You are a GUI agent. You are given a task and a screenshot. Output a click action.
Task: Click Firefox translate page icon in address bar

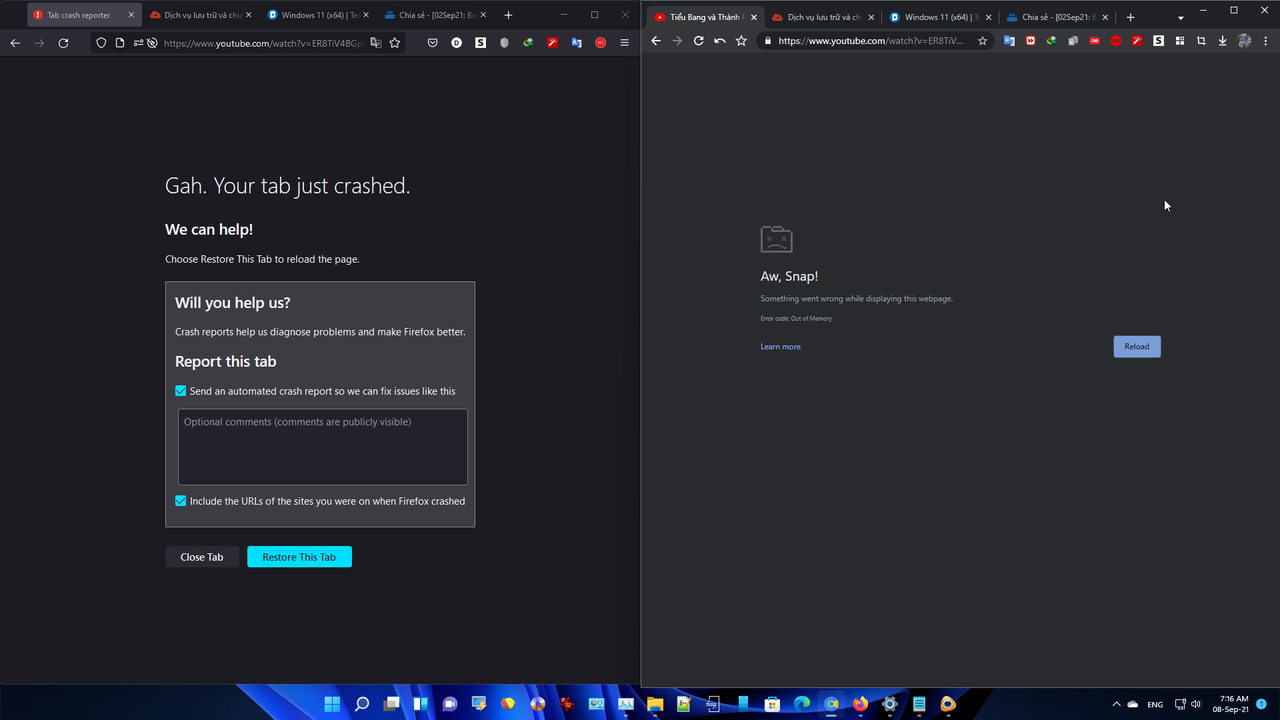(376, 43)
